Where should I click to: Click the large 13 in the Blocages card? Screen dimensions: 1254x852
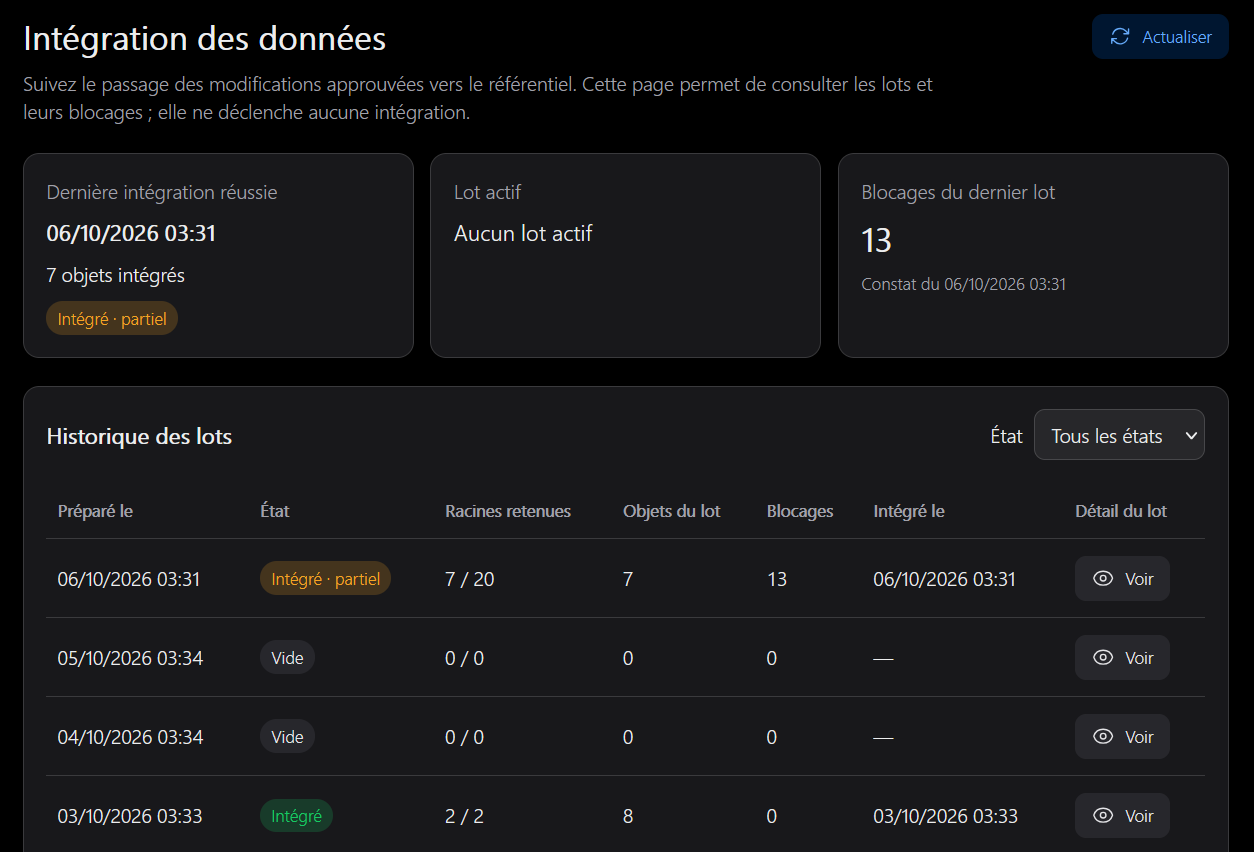click(x=876, y=241)
